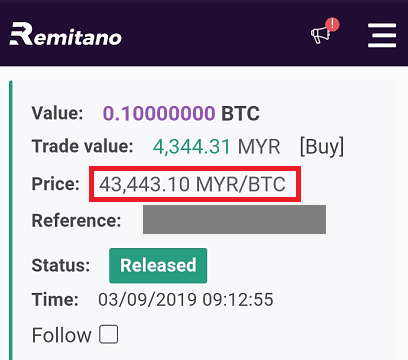Click the greyed-out Reference value
Viewport: 408px width, 360px height.
(234, 219)
